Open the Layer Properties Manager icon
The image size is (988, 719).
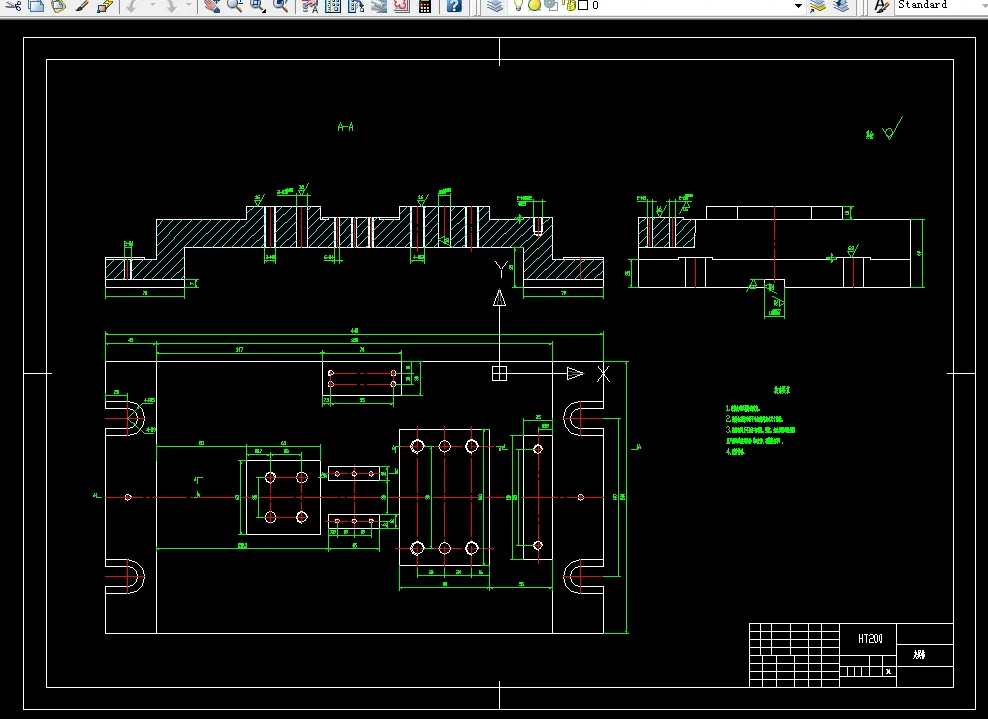495,6
